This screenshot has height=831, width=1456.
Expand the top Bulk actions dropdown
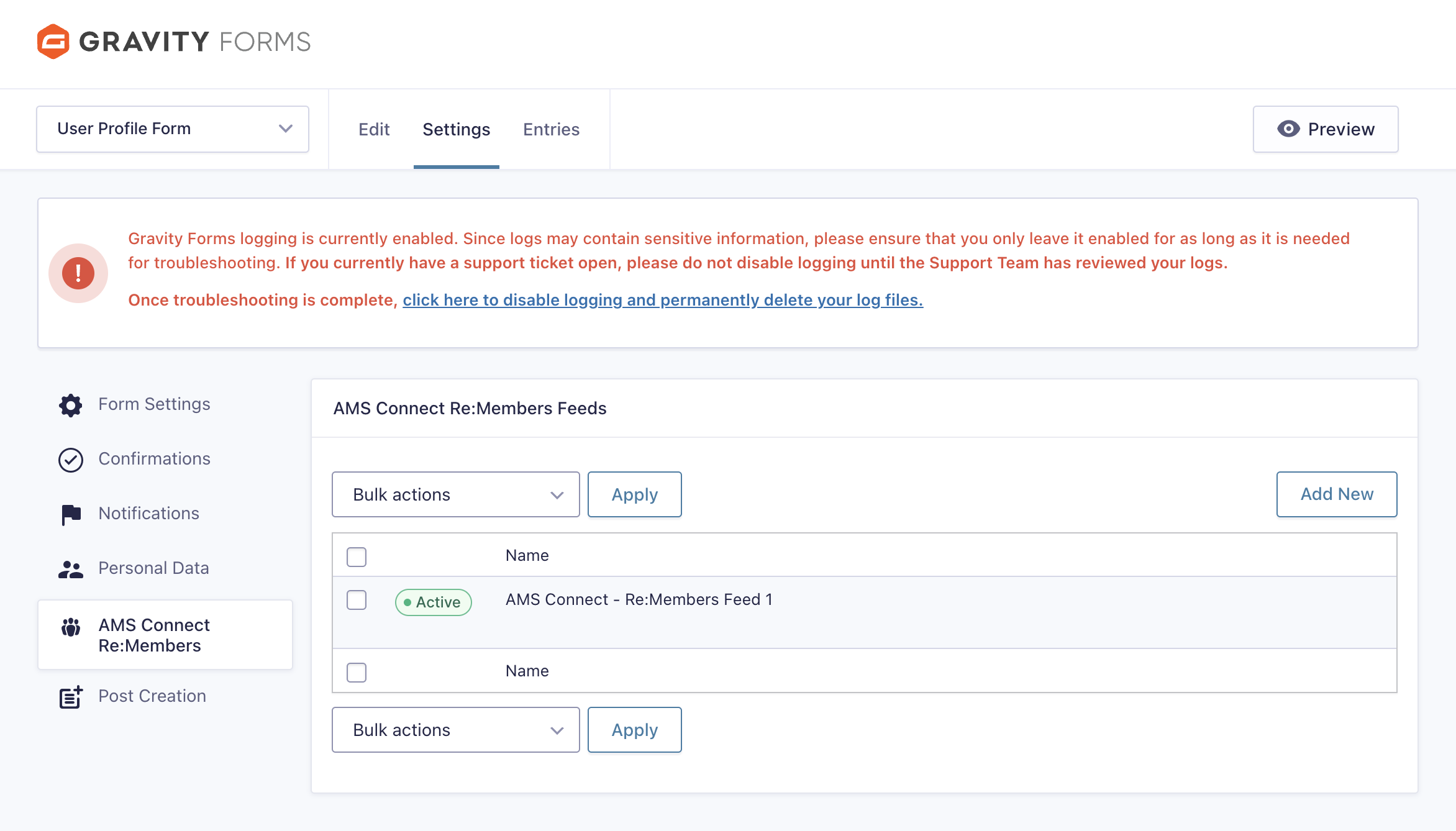456,494
